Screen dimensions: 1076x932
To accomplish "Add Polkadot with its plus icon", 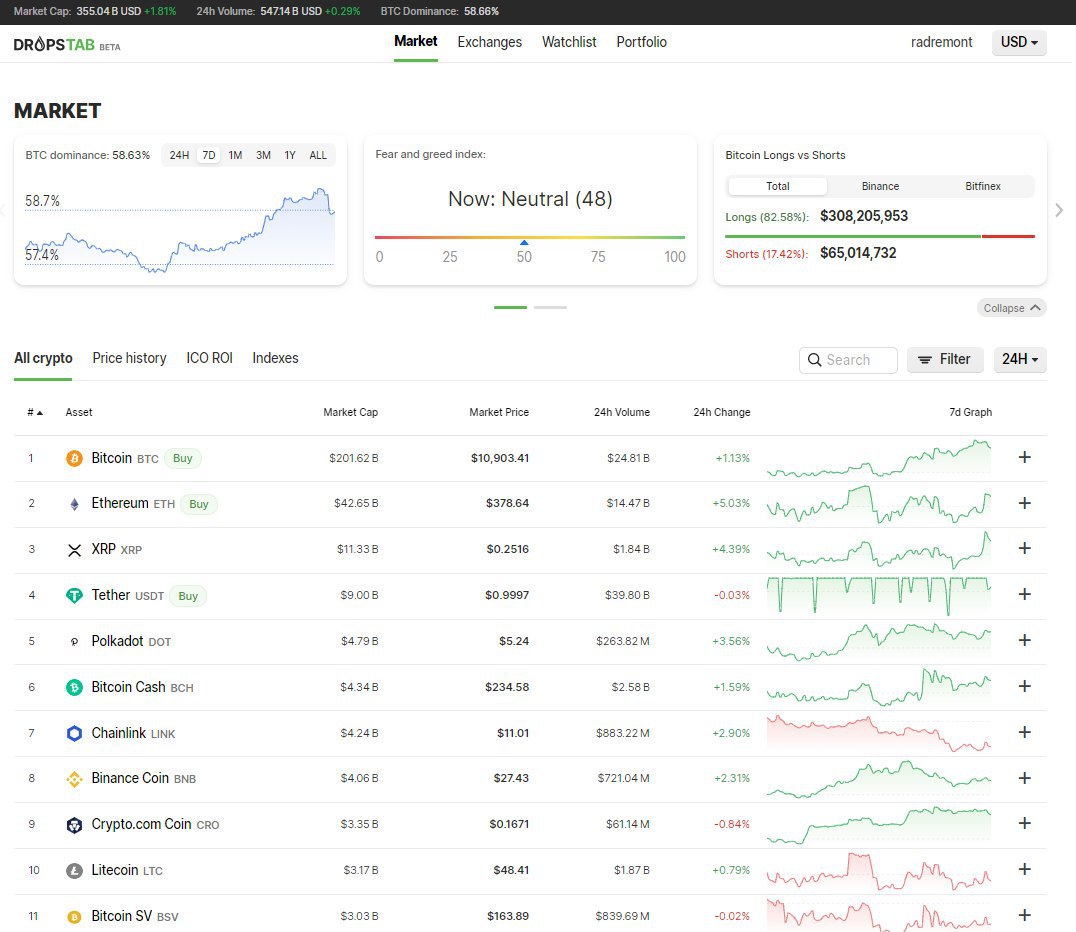I will (x=1025, y=640).
